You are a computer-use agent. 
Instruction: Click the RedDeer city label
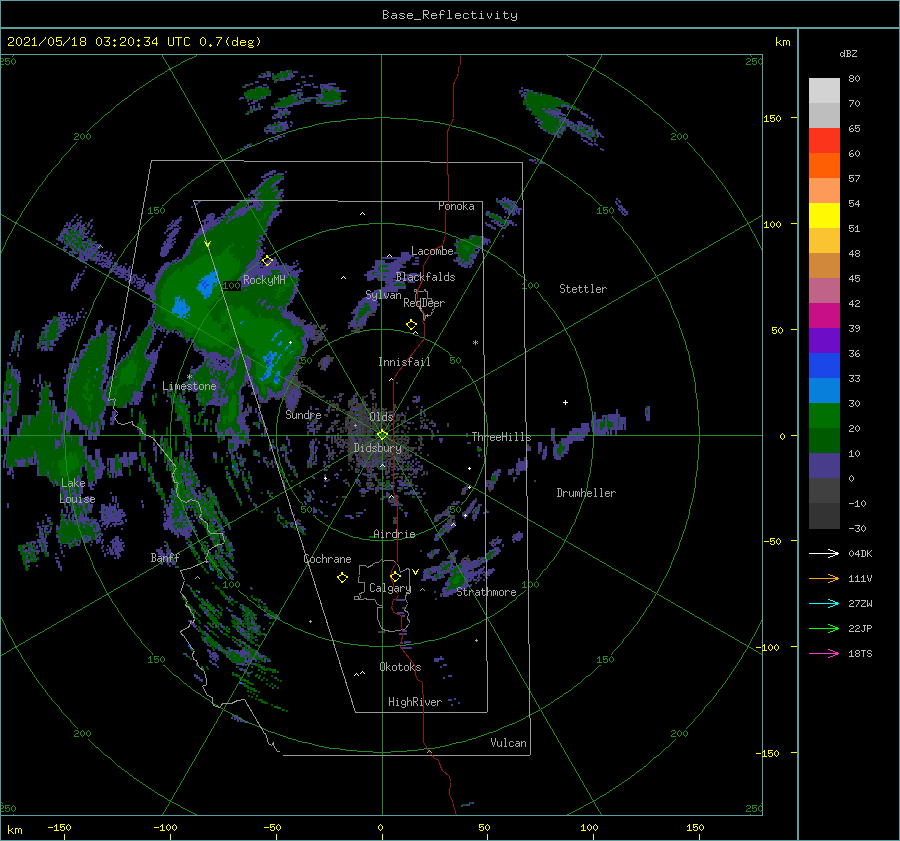424,303
